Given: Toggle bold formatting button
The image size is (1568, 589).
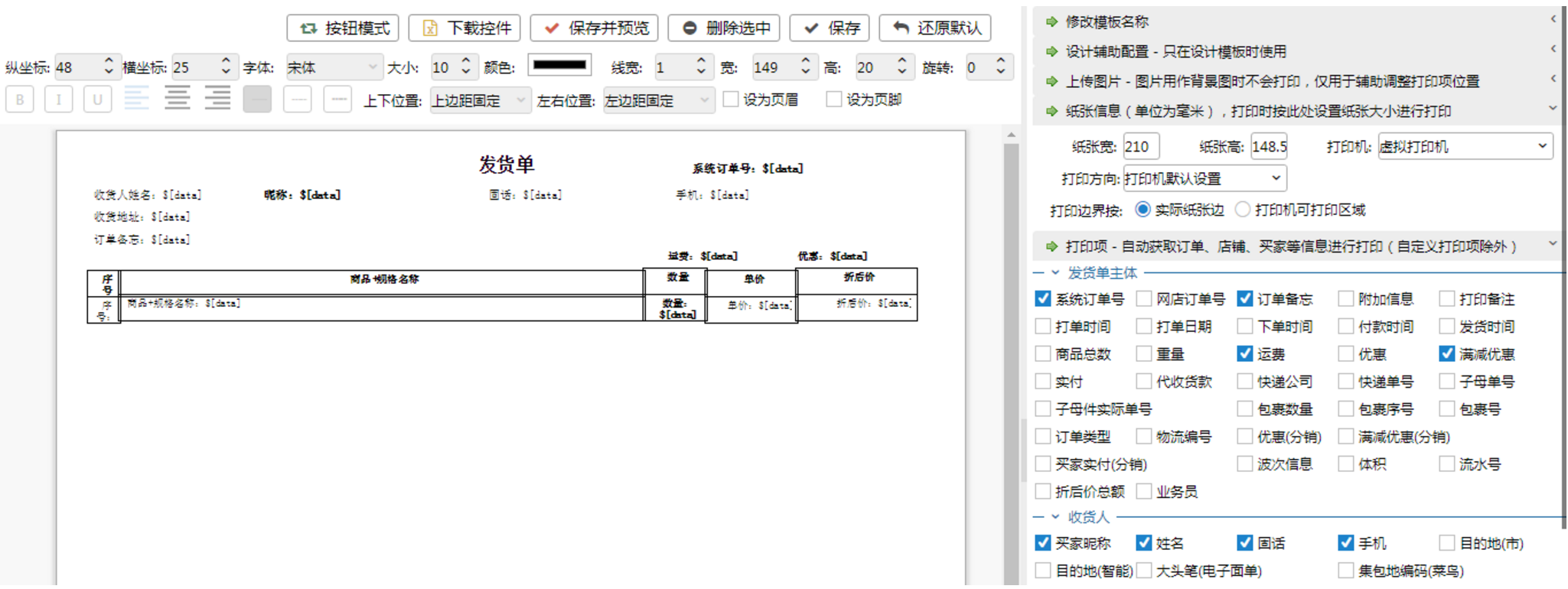Looking at the screenshot, I should click(x=20, y=99).
